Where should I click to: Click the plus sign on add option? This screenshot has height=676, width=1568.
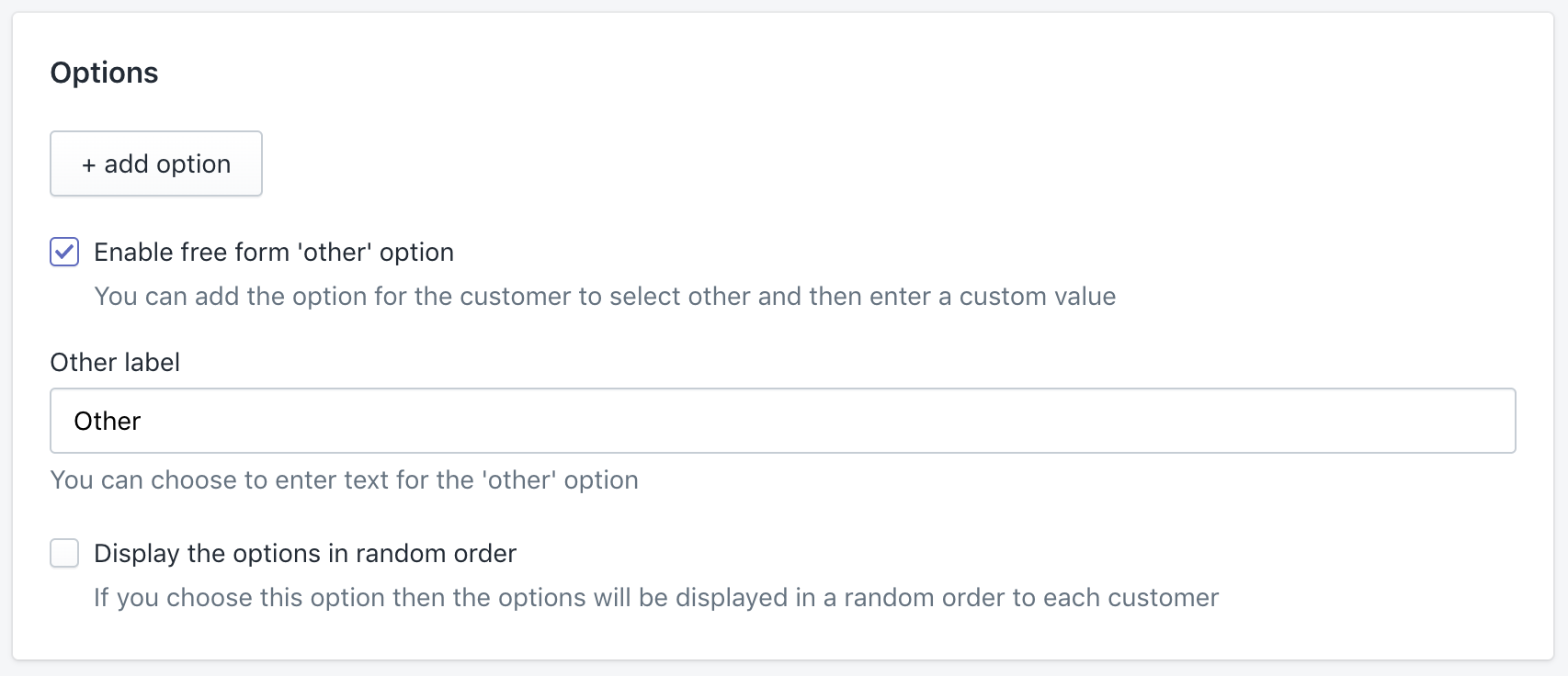click(88, 165)
